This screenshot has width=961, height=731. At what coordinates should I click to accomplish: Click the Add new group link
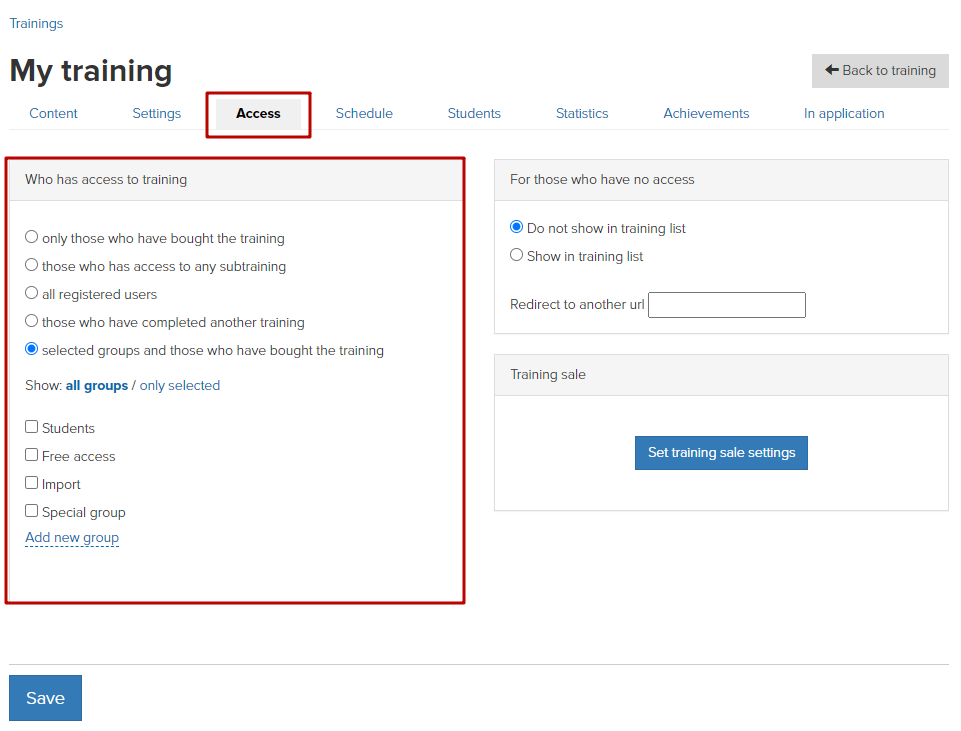coord(72,537)
